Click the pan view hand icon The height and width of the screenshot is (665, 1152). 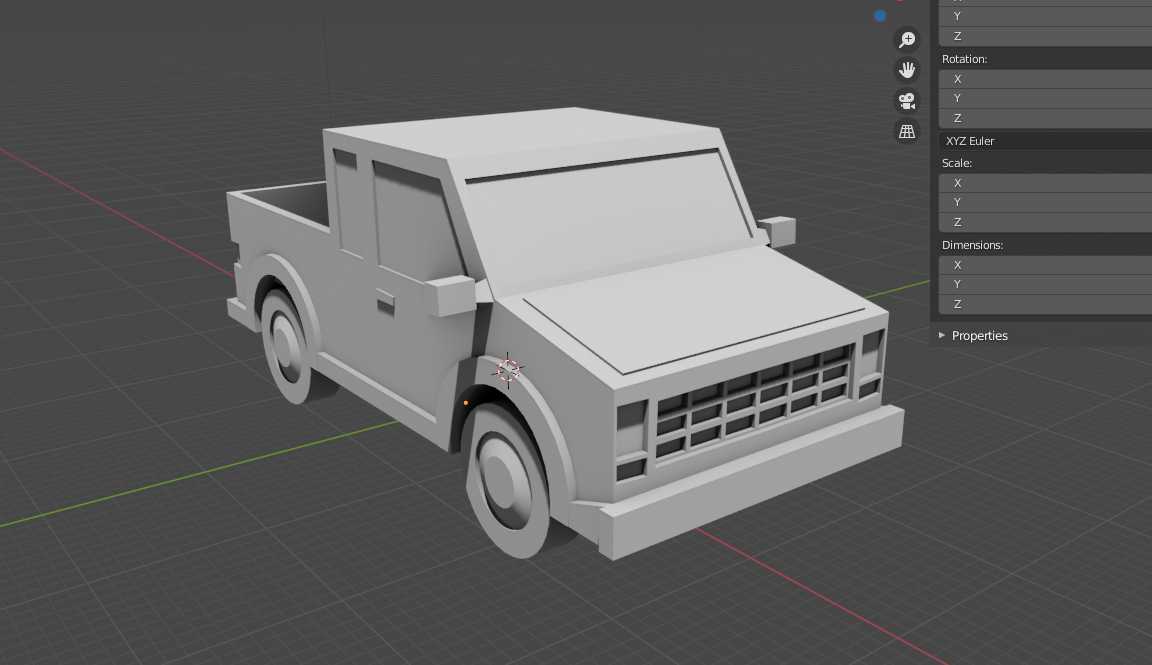pyautogui.click(x=907, y=70)
